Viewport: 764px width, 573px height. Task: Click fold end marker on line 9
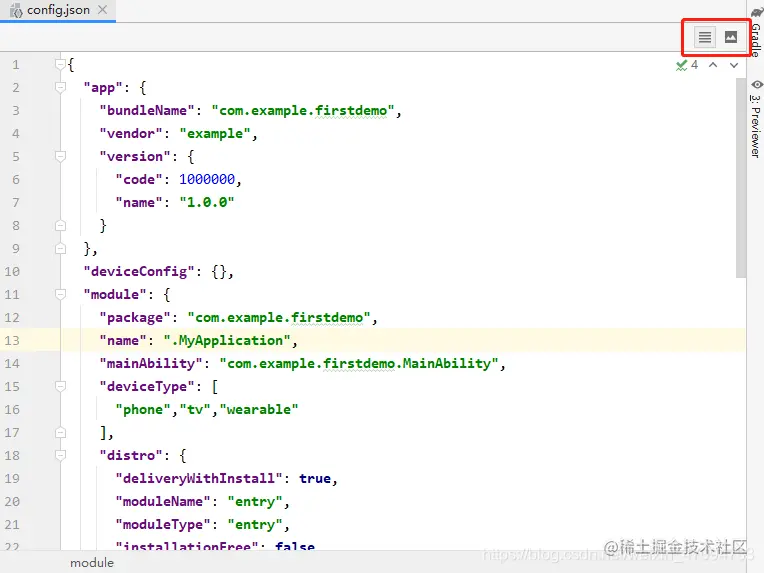click(x=60, y=248)
